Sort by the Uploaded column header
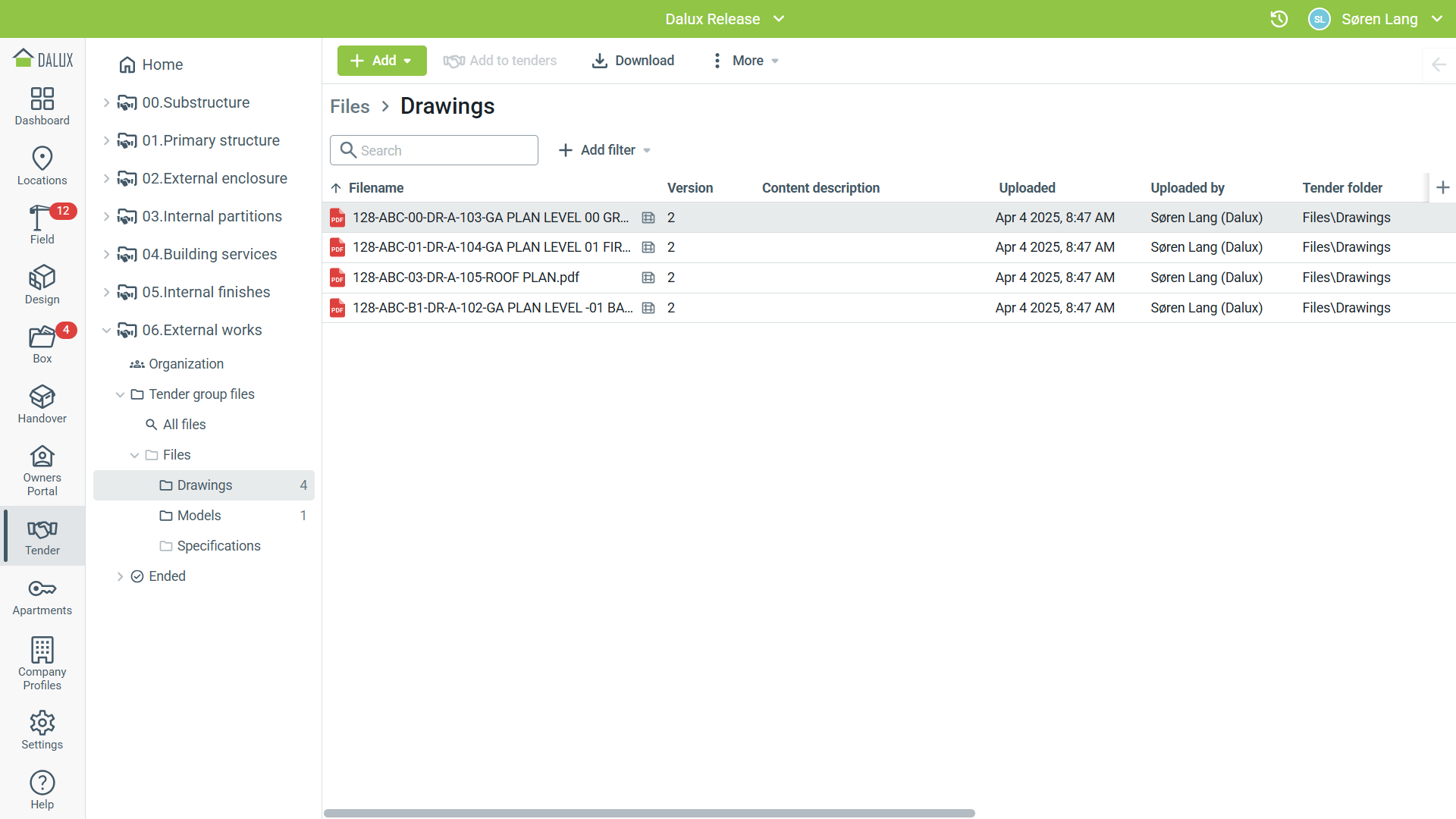 [1027, 188]
